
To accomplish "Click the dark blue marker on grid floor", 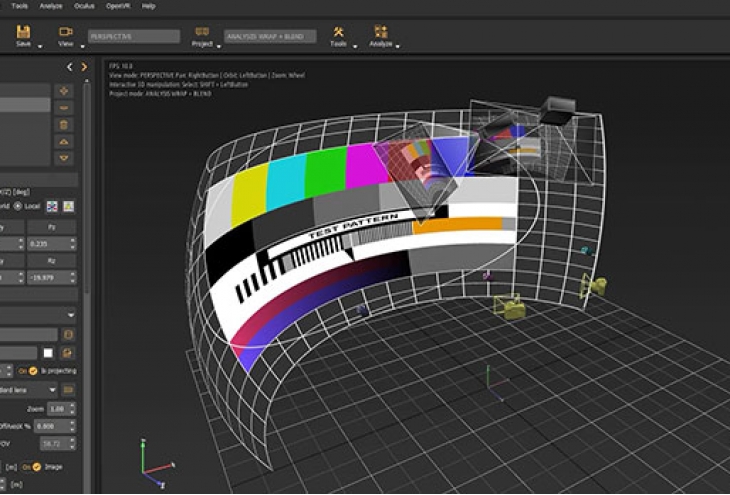I will [x=363, y=311].
